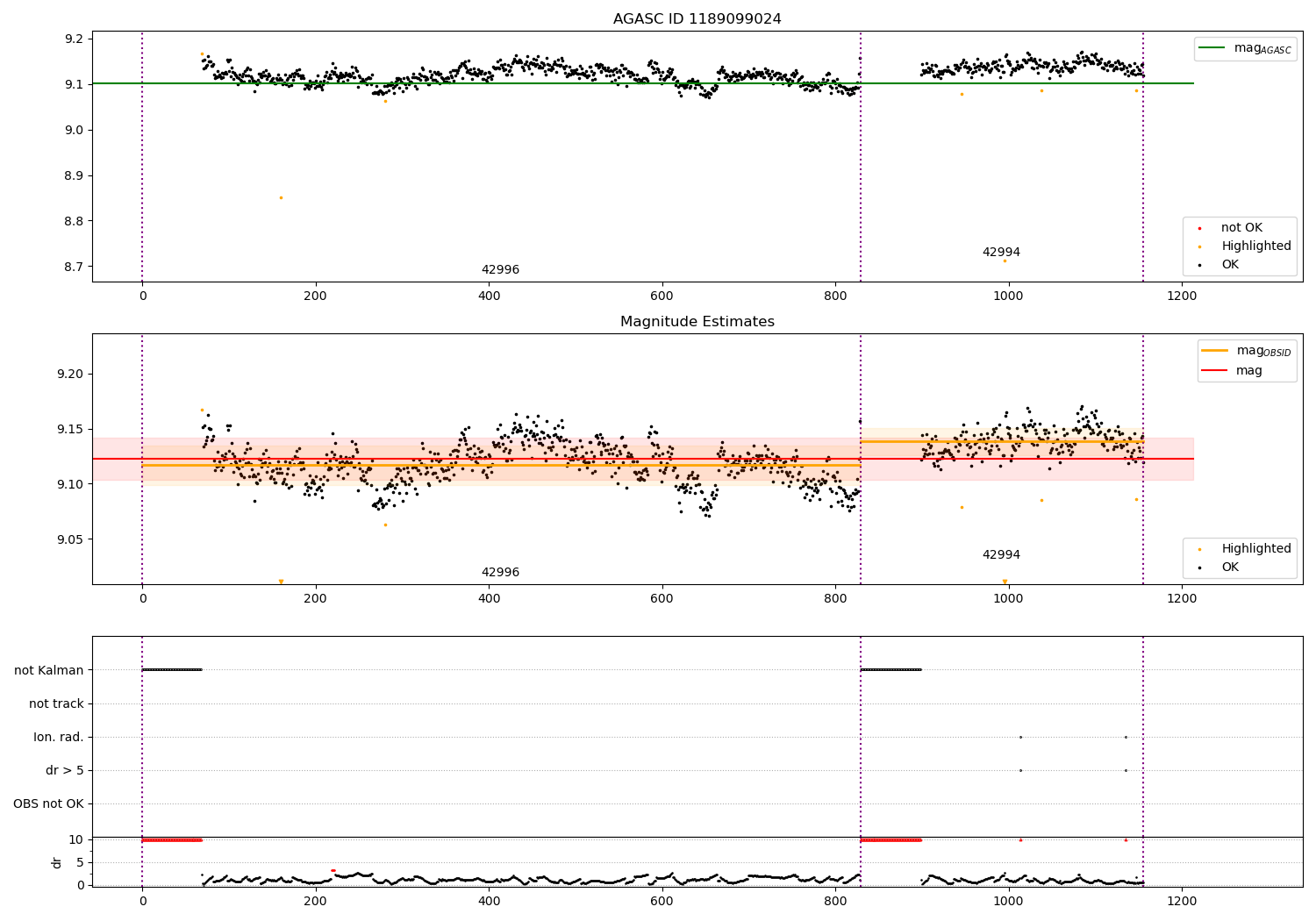Screen dimensions: 1316x921
Task: Click the orange mag OBSID legend entry
Action: (x=1247, y=351)
